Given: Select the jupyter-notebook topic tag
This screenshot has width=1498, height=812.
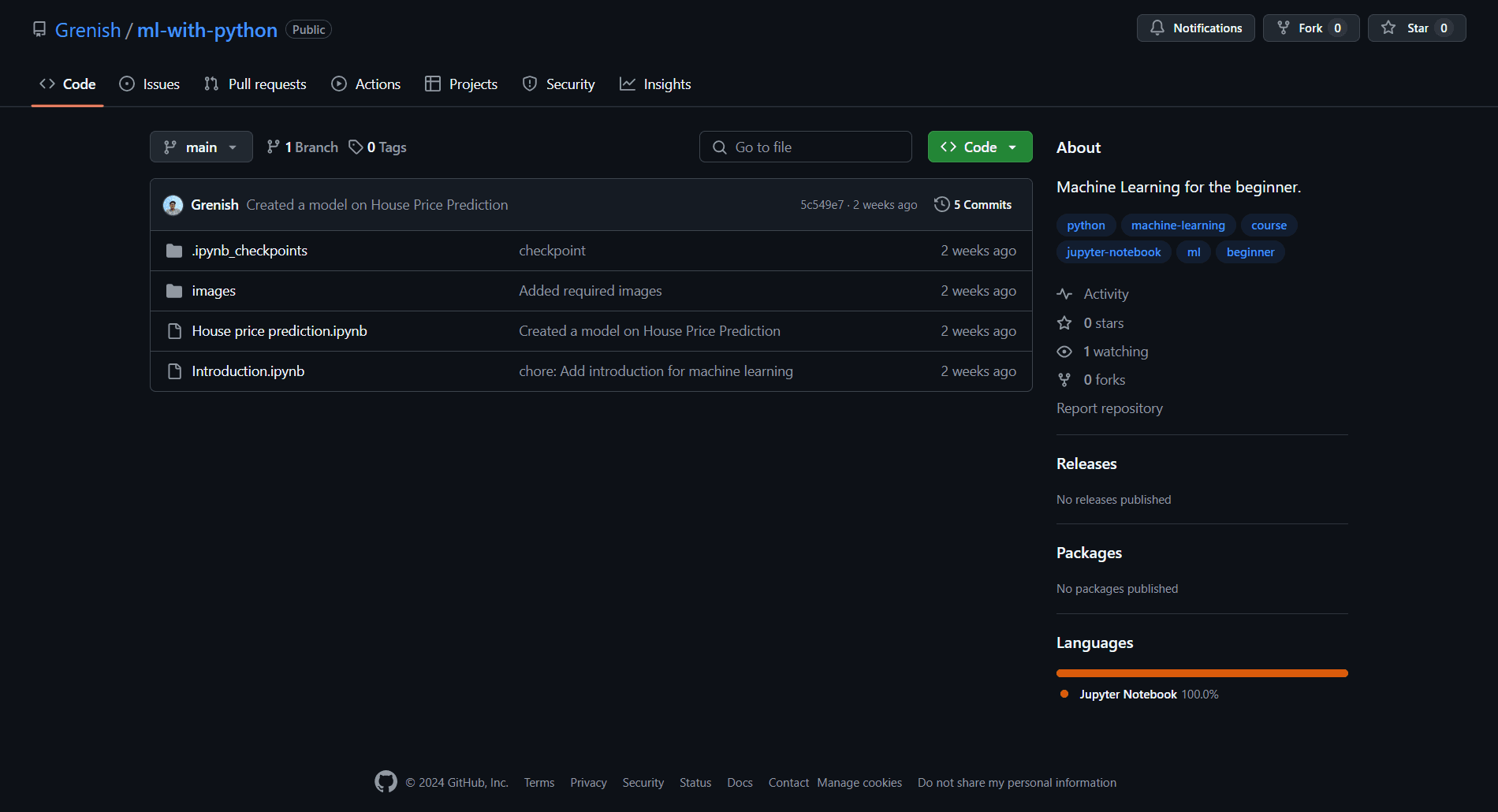Looking at the screenshot, I should click(1113, 252).
